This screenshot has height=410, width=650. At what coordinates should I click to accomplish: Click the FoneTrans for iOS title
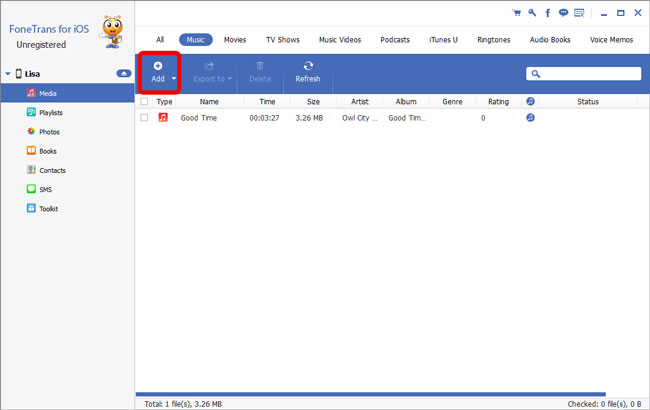(x=49, y=29)
